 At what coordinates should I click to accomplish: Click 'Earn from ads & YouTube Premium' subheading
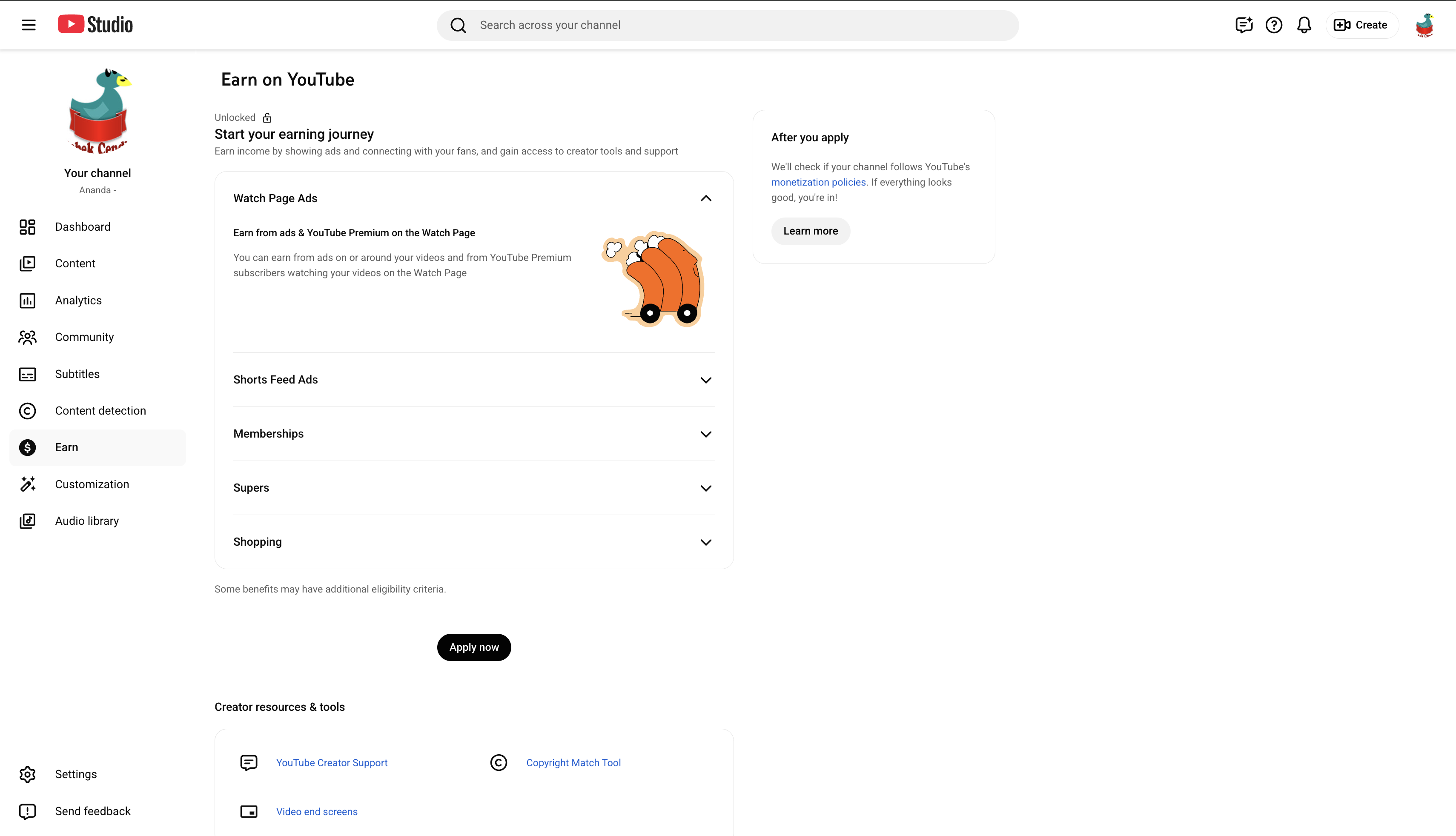(354, 233)
